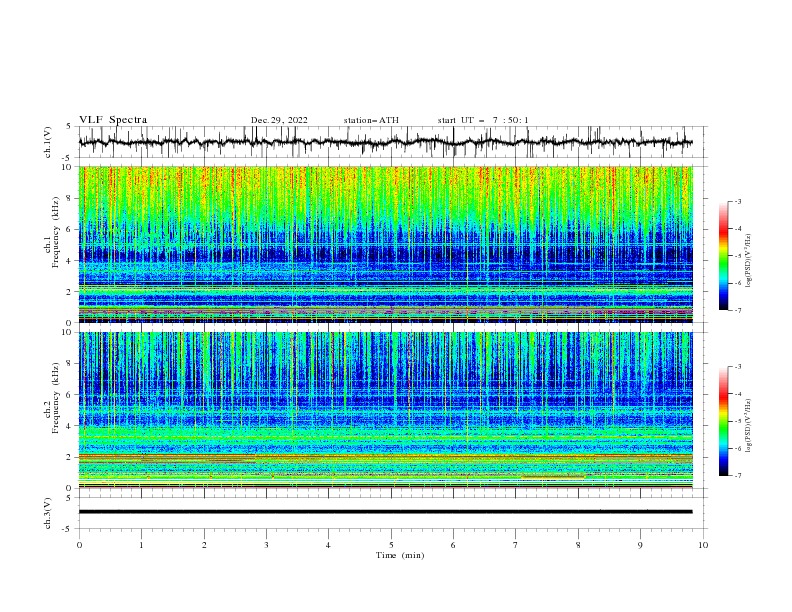Click the "-3" tick on ch.2 colorbar
This screenshot has height=612, width=792.
738,367
